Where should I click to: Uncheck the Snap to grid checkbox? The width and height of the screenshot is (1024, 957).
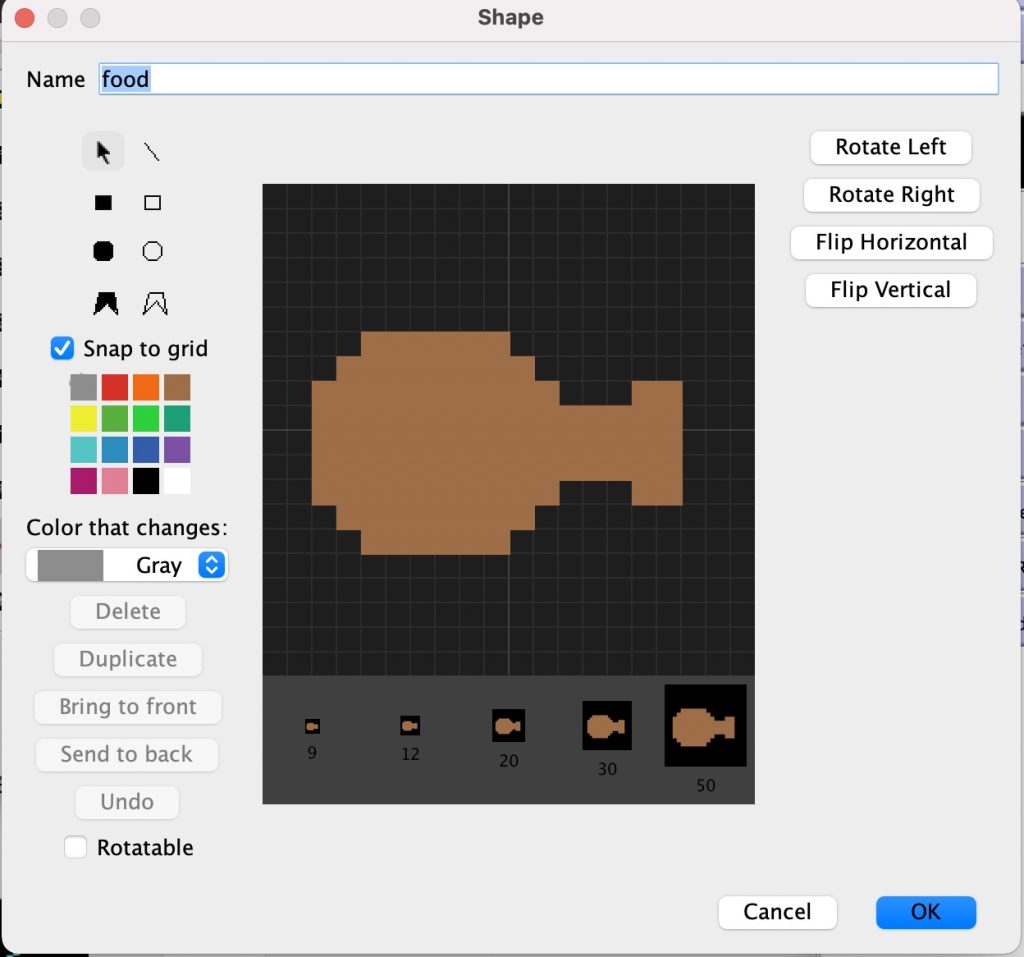pyautogui.click(x=63, y=348)
